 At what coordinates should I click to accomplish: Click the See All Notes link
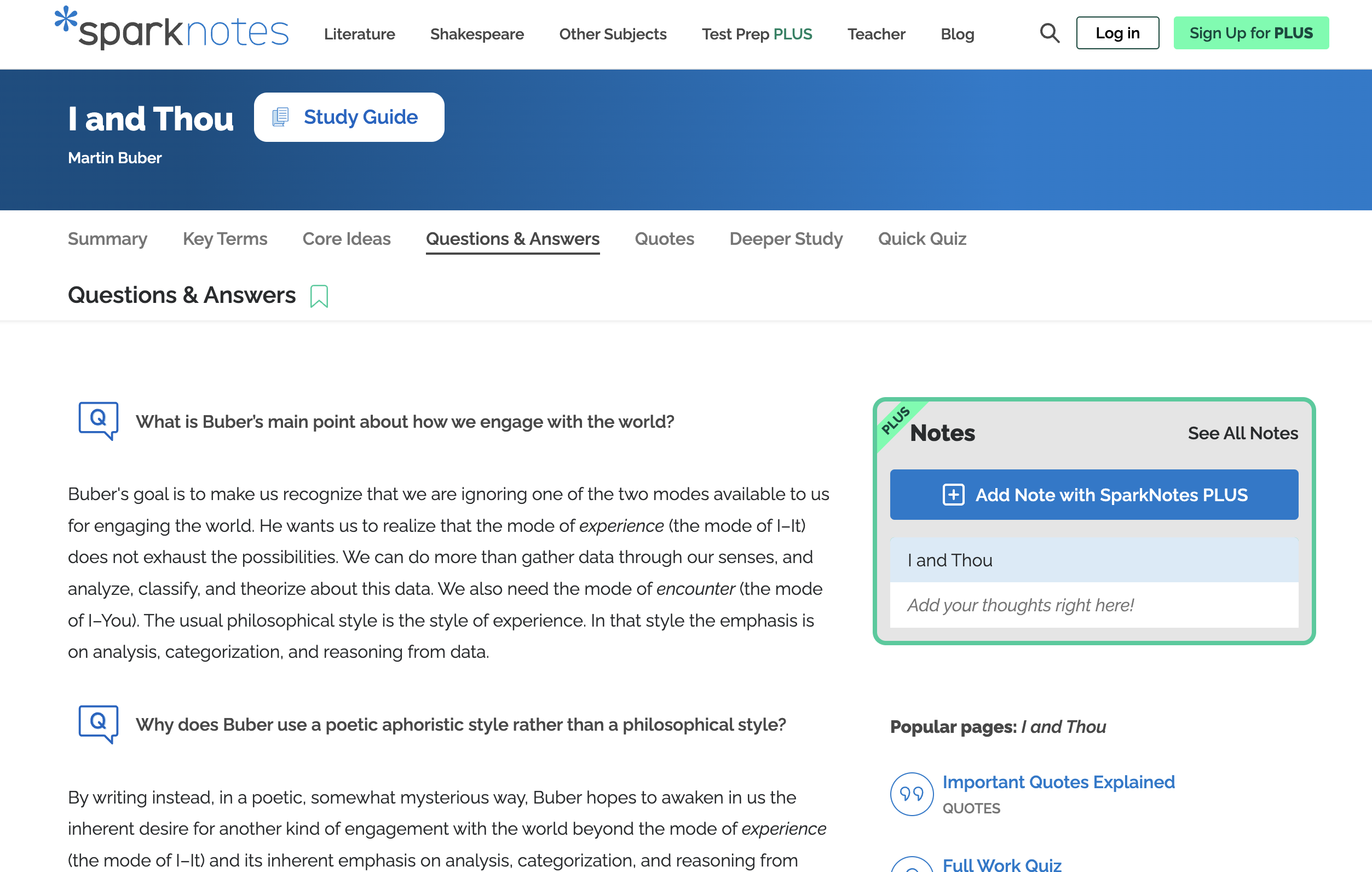(x=1242, y=433)
